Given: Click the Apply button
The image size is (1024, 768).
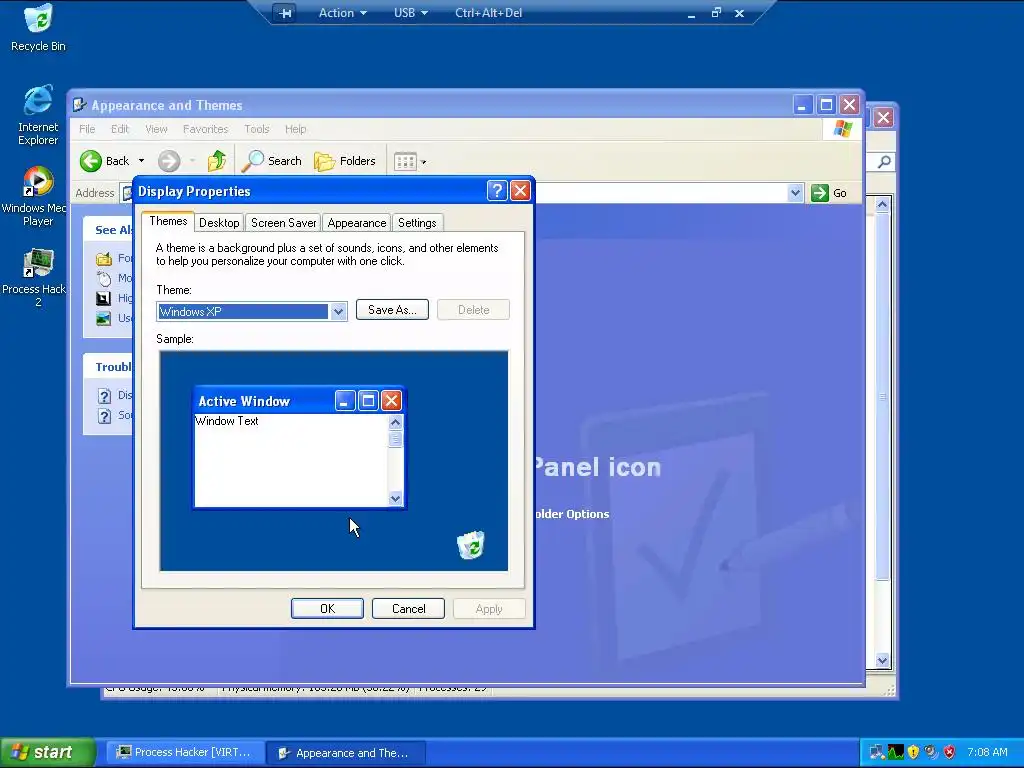Looking at the screenshot, I should click(489, 609).
